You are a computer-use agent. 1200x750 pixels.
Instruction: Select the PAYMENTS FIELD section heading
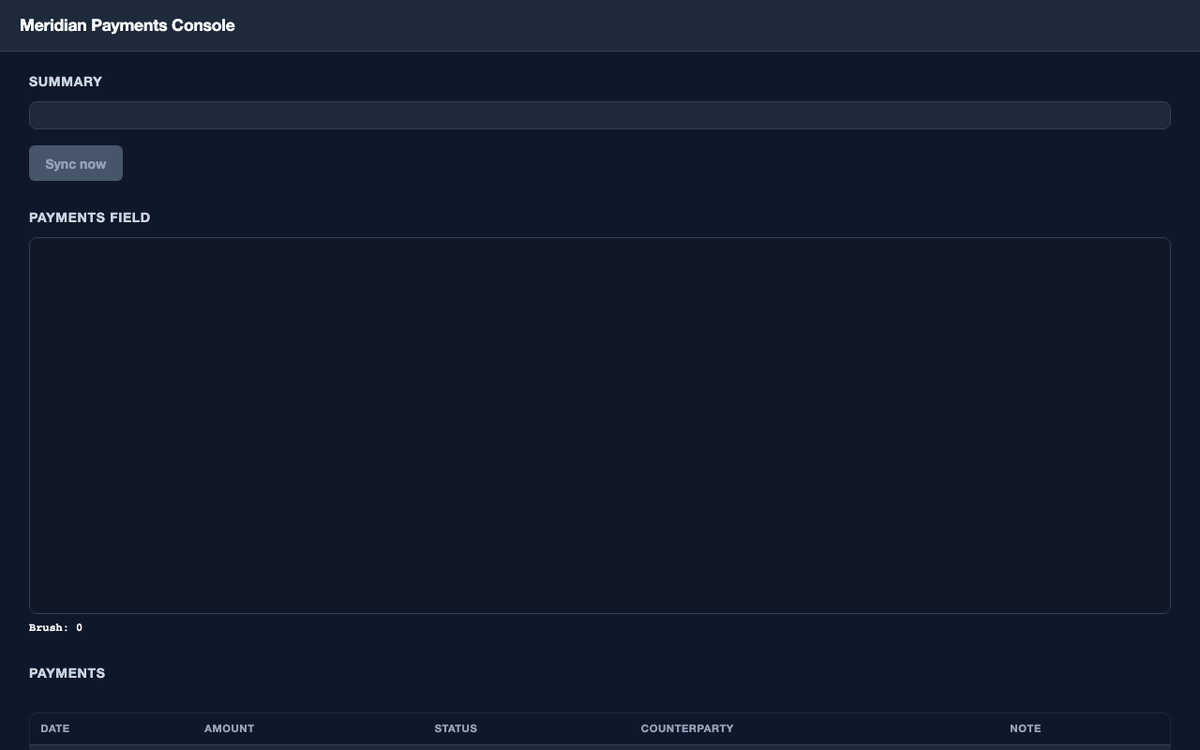coord(90,217)
